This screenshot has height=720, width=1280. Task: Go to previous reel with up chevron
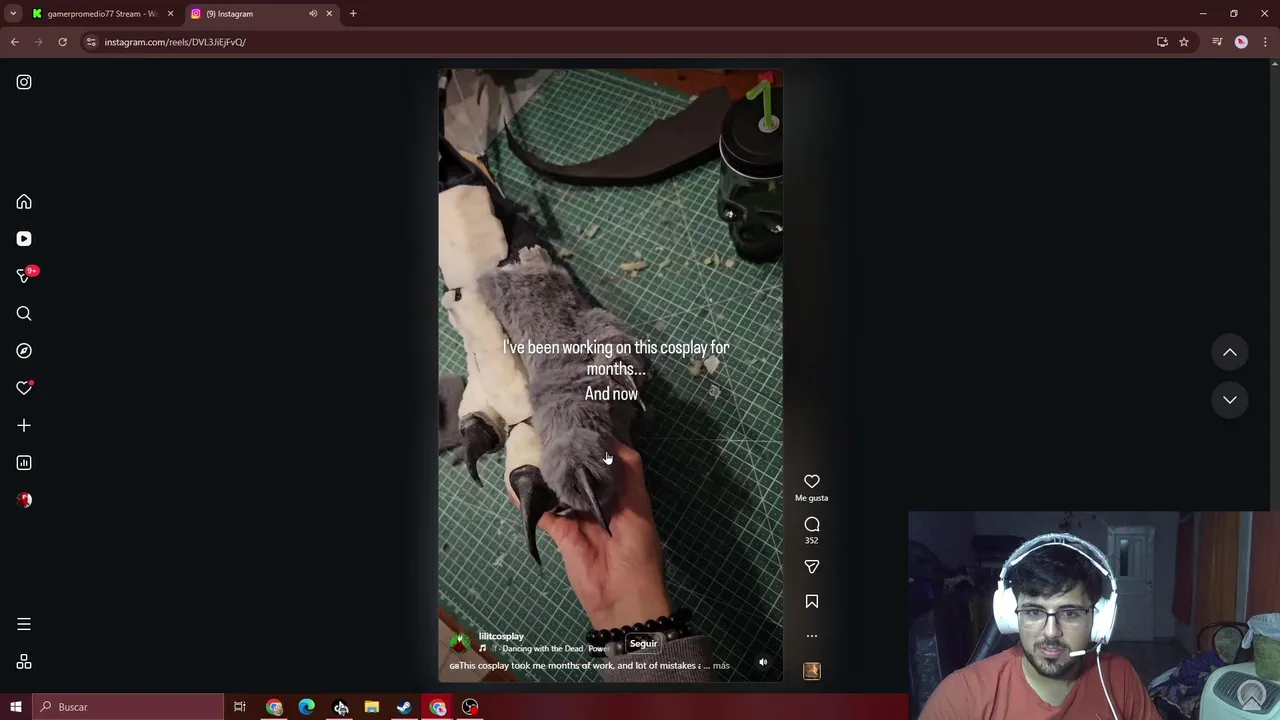pos(1230,352)
